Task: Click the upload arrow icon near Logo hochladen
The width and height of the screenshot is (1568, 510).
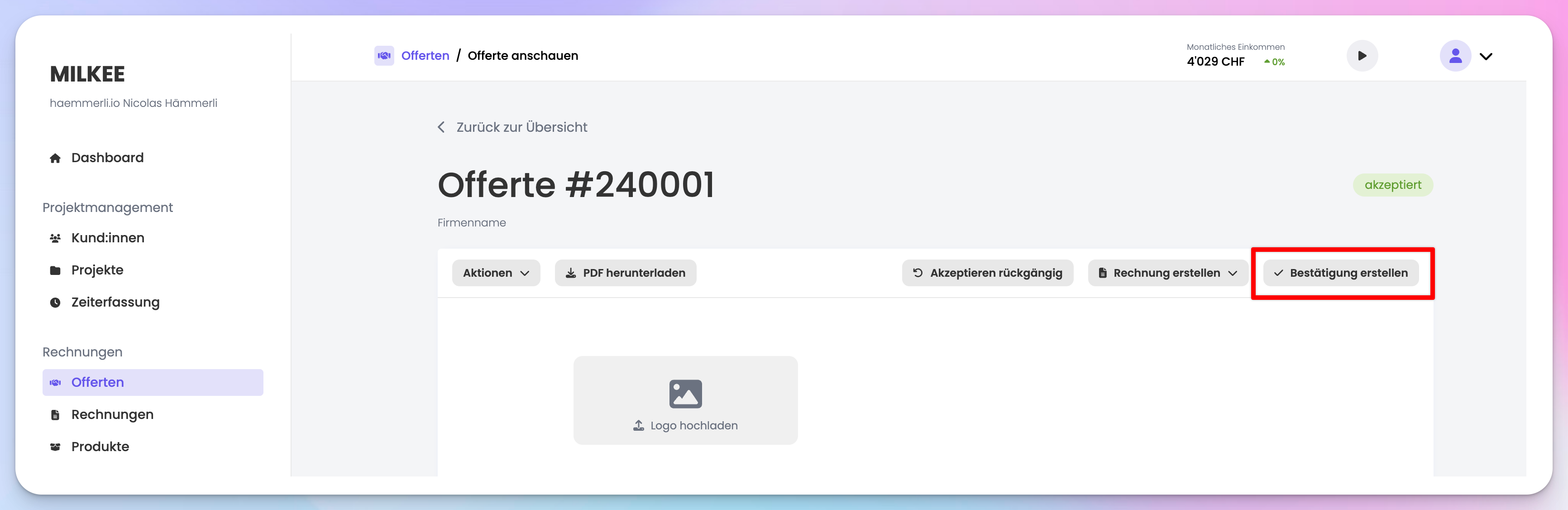Action: 639,426
